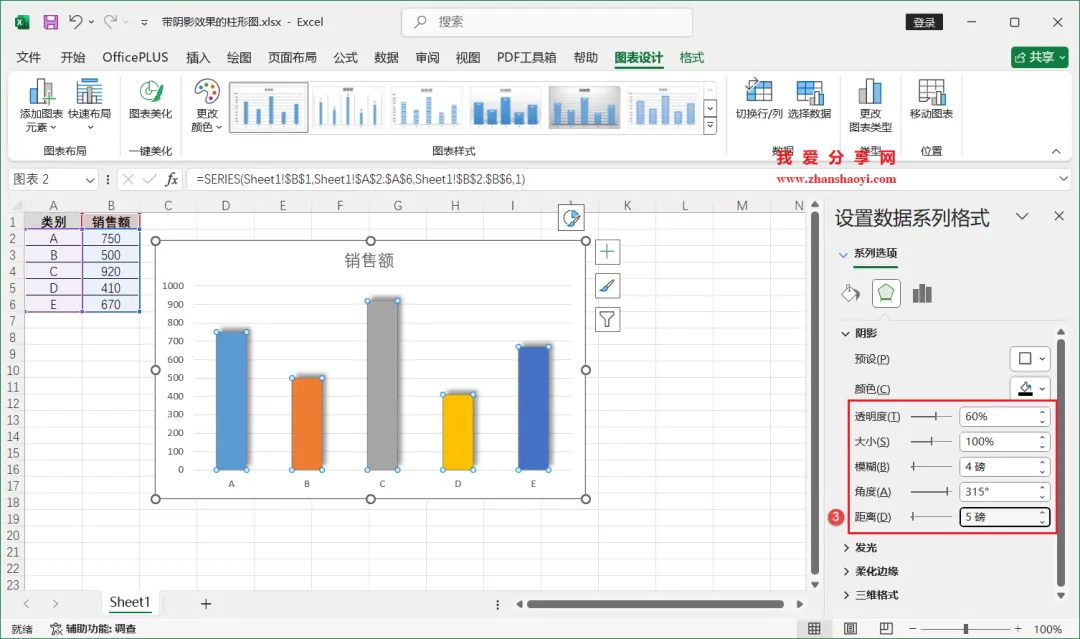Click the chart styles brush button

[x=607, y=285]
